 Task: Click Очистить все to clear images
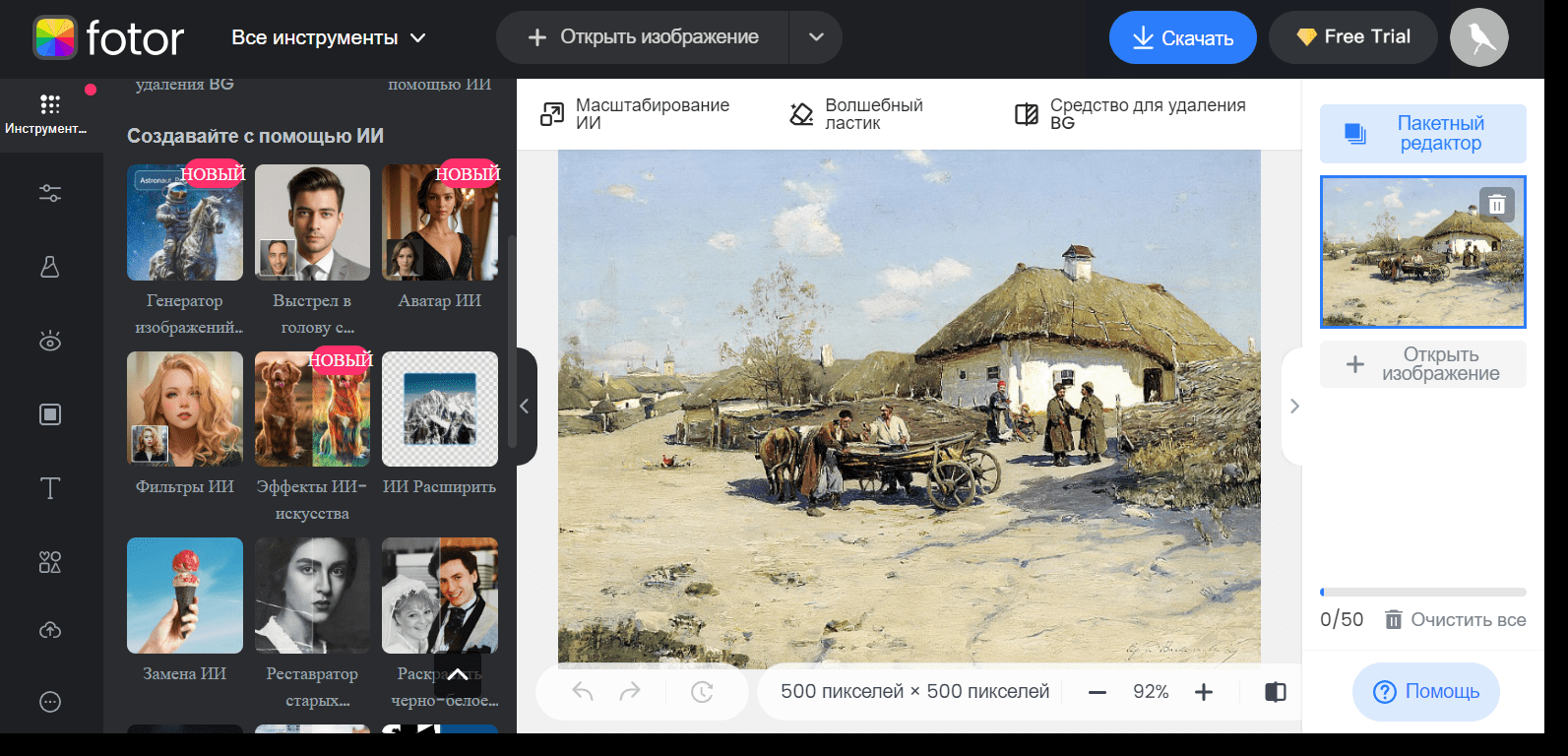point(1455,620)
